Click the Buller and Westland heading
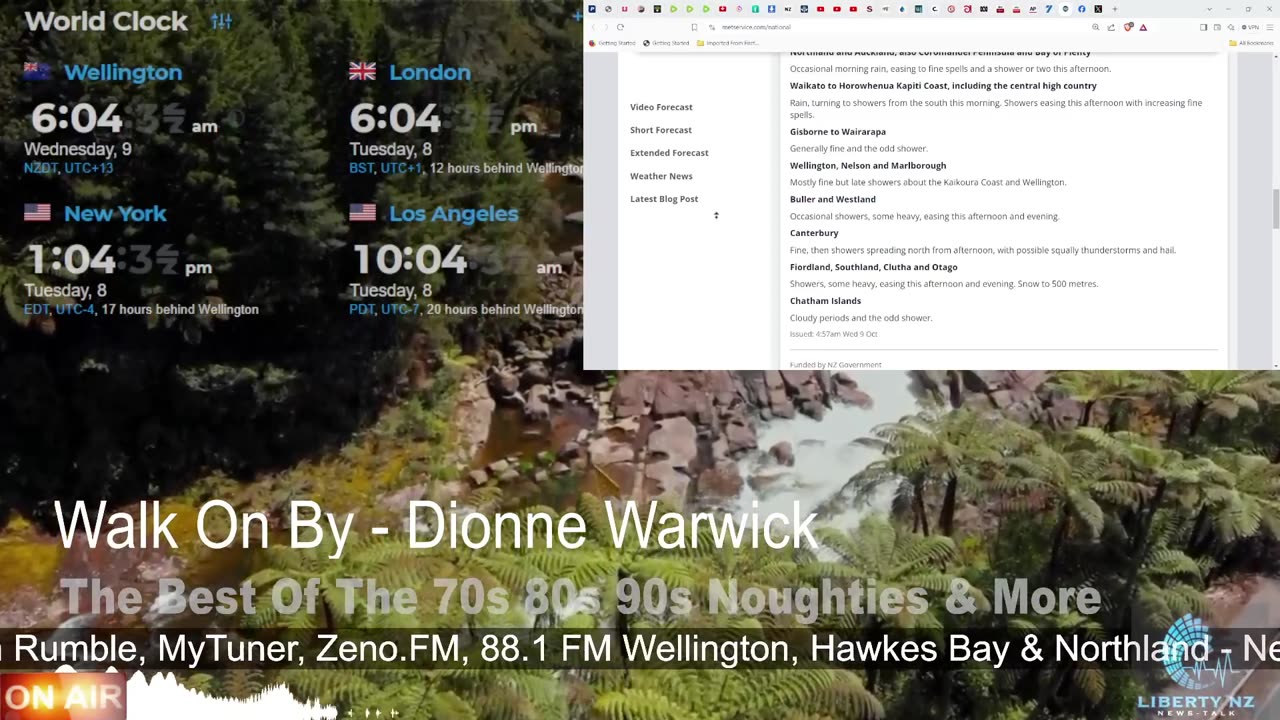Image resolution: width=1280 pixels, height=720 pixels. point(833,199)
